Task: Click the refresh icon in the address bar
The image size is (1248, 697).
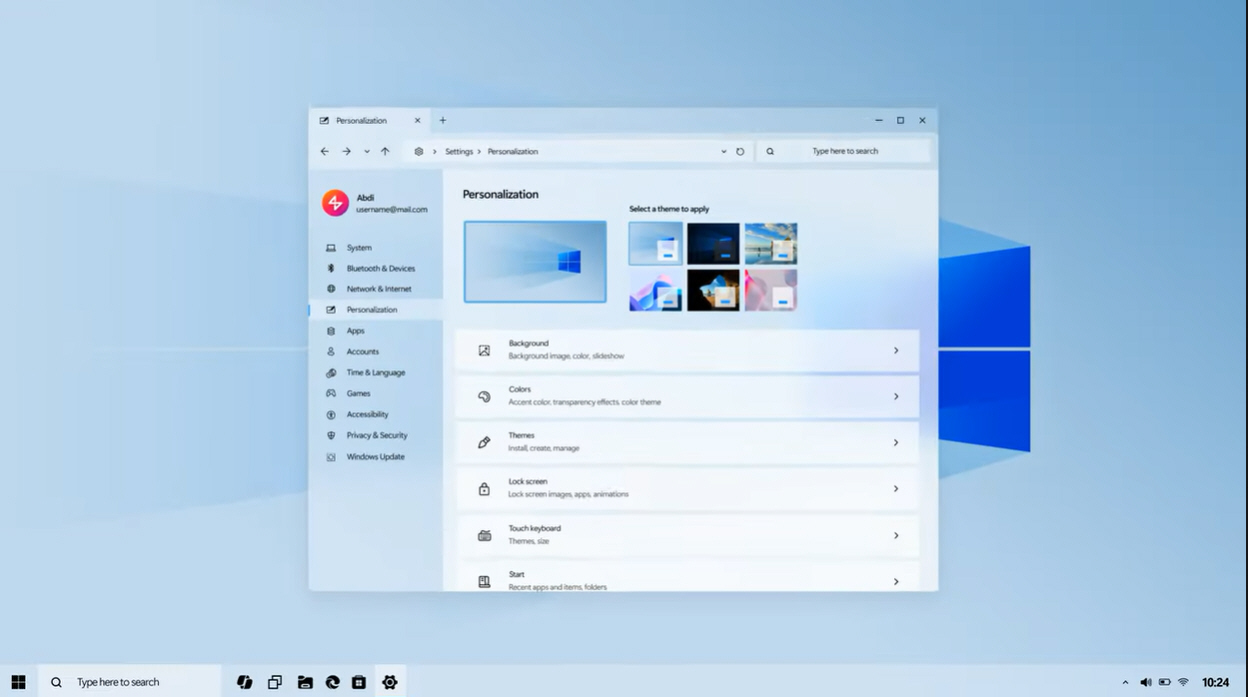Action: point(740,151)
